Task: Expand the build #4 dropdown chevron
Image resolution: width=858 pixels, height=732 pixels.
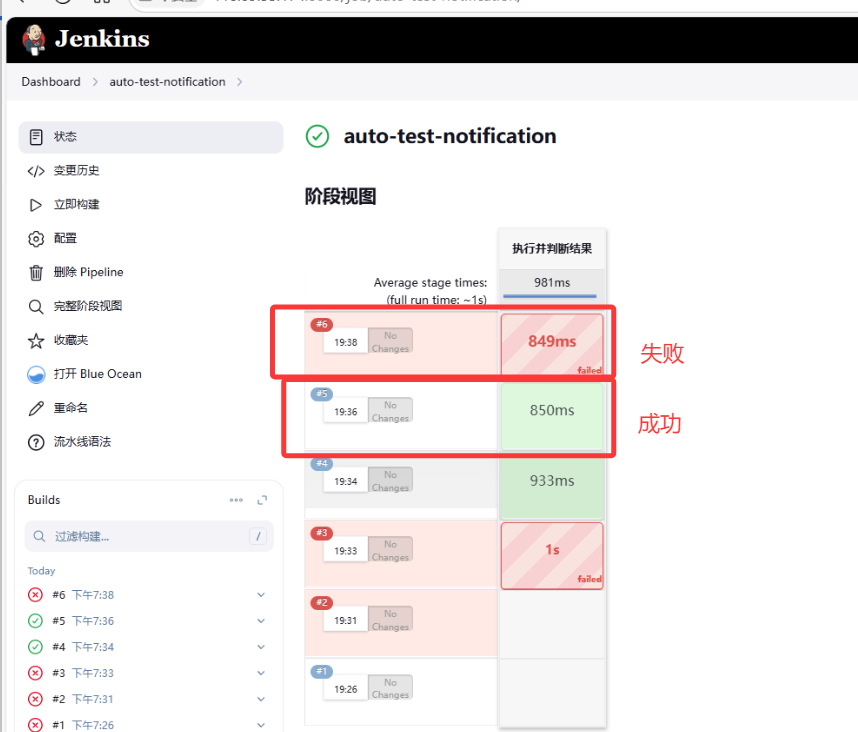Action: click(261, 647)
